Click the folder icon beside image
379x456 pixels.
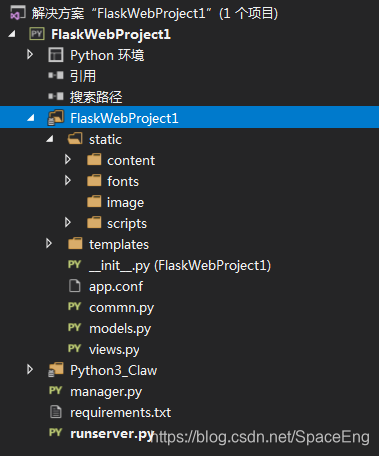[94, 201]
